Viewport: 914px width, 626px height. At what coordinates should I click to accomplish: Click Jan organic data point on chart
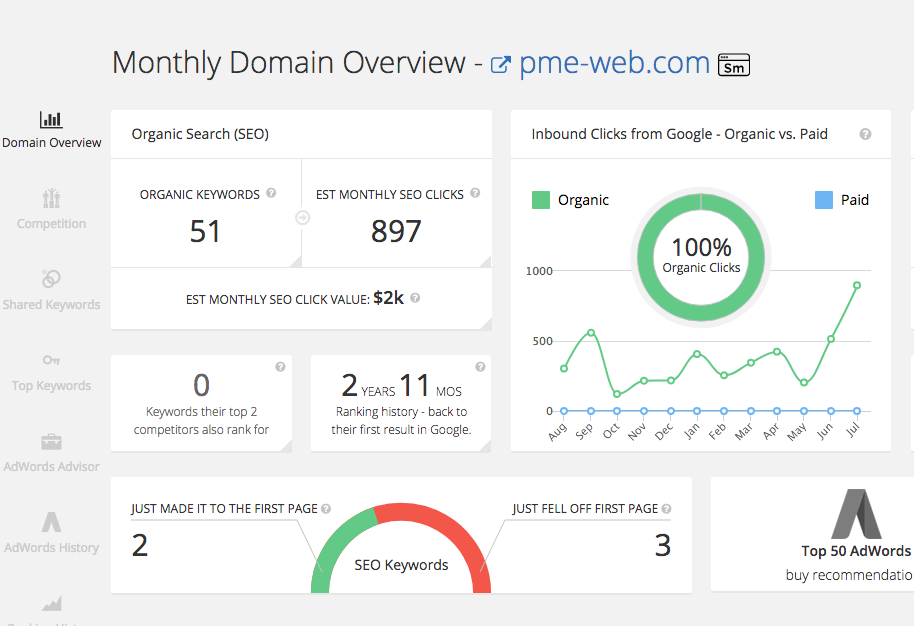pyautogui.click(x=697, y=354)
